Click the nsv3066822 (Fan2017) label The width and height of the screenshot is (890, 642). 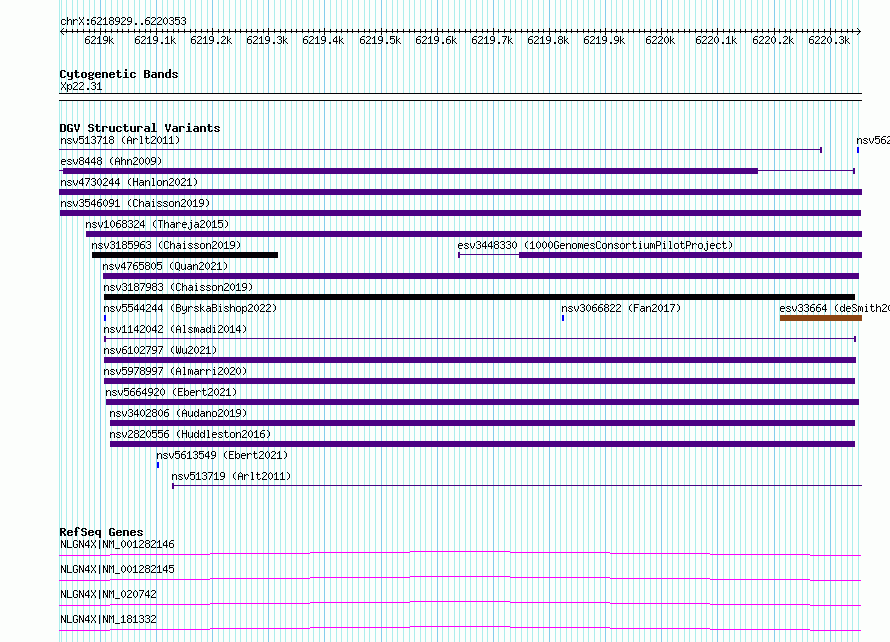[621, 308]
